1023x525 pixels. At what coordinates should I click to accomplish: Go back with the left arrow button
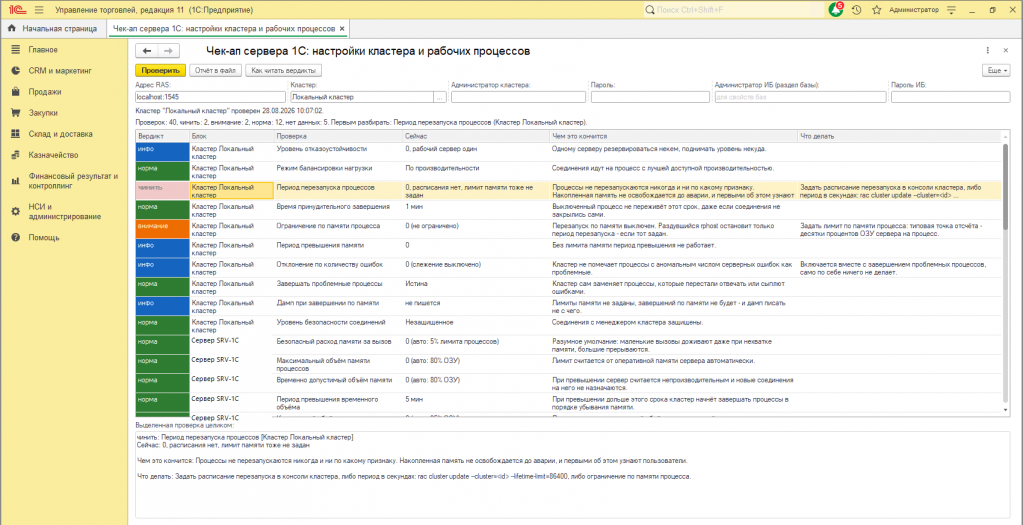coord(147,51)
